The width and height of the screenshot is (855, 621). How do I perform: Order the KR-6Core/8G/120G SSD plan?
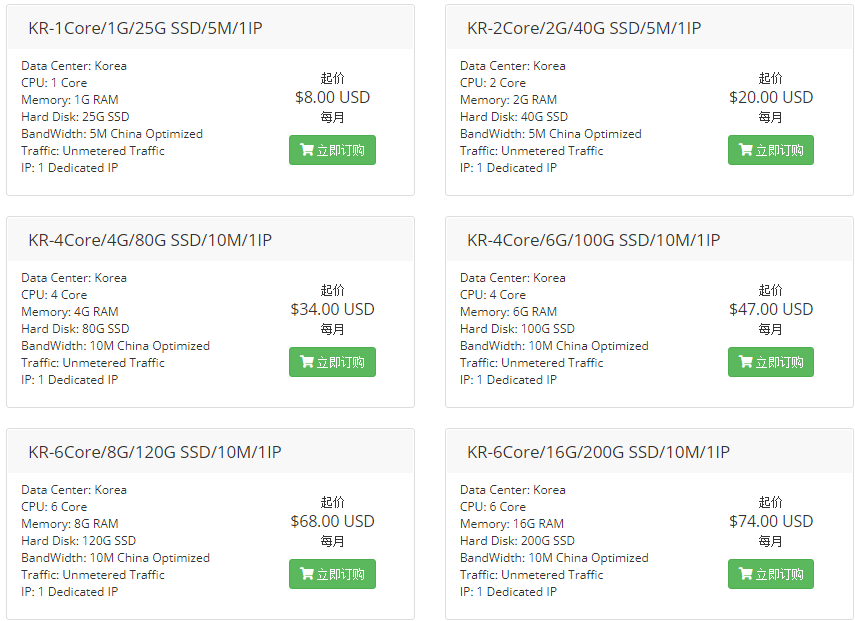pyautogui.click(x=332, y=574)
